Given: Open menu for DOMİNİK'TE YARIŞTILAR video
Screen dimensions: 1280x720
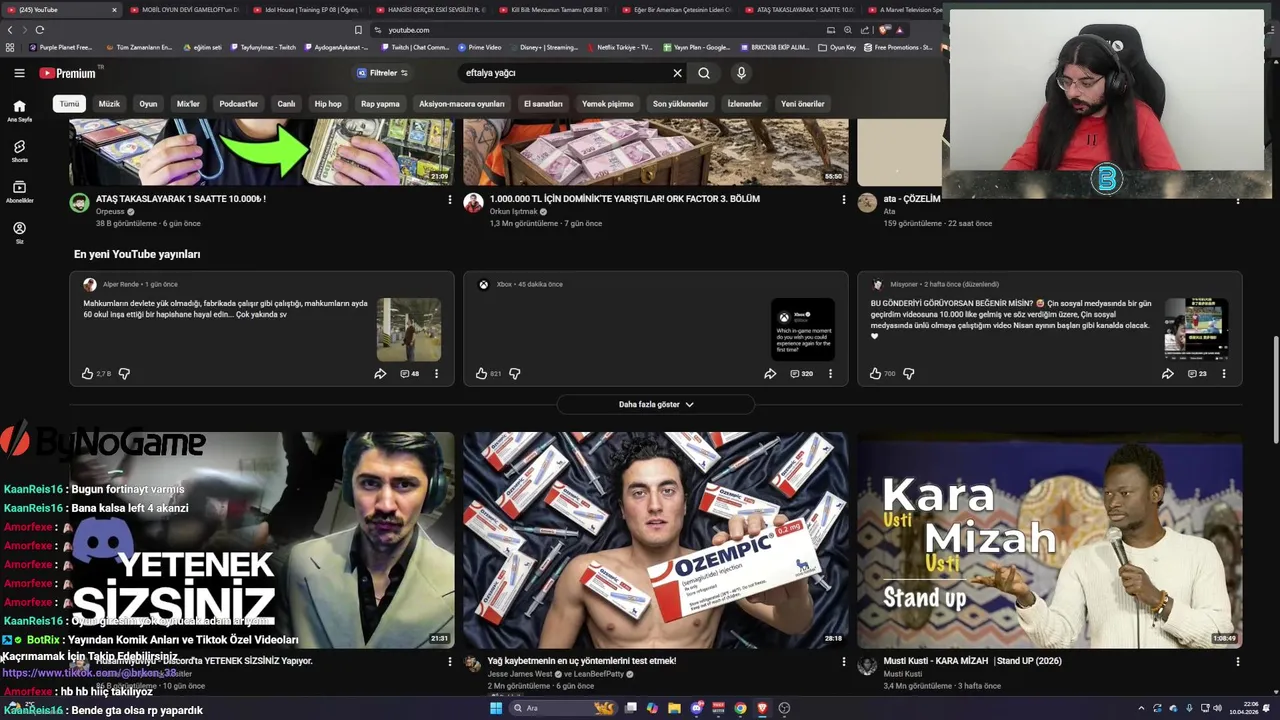Looking at the screenshot, I should pyautogui.click(x=843, y=200).
